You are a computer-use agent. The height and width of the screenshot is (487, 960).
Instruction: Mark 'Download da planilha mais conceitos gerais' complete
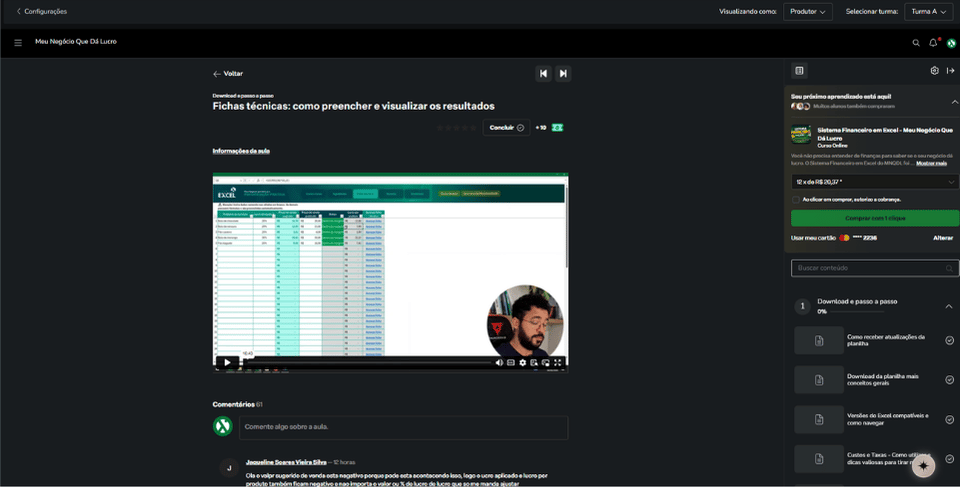tap(949, 380)
